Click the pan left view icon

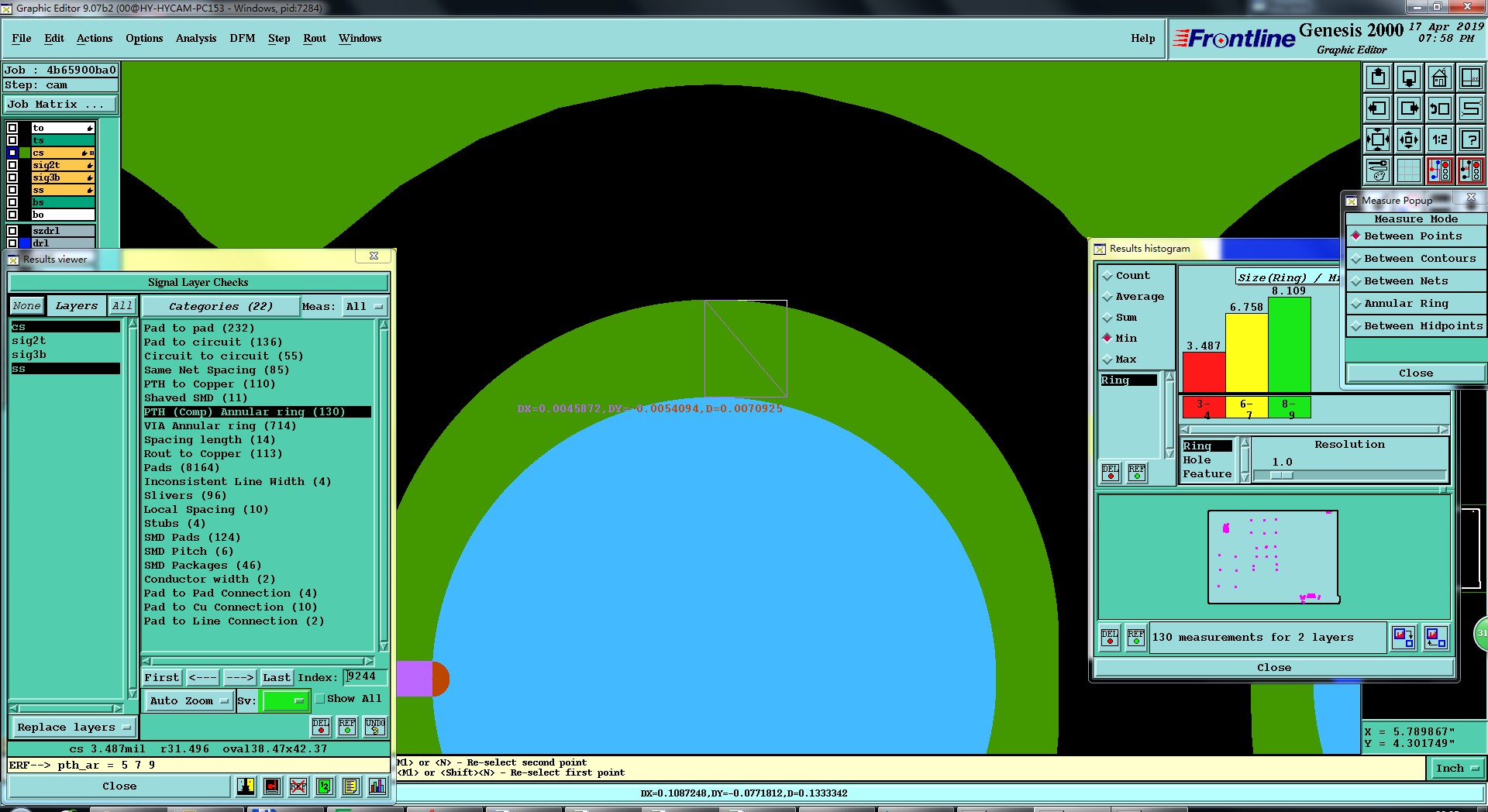click(1378, 108)
